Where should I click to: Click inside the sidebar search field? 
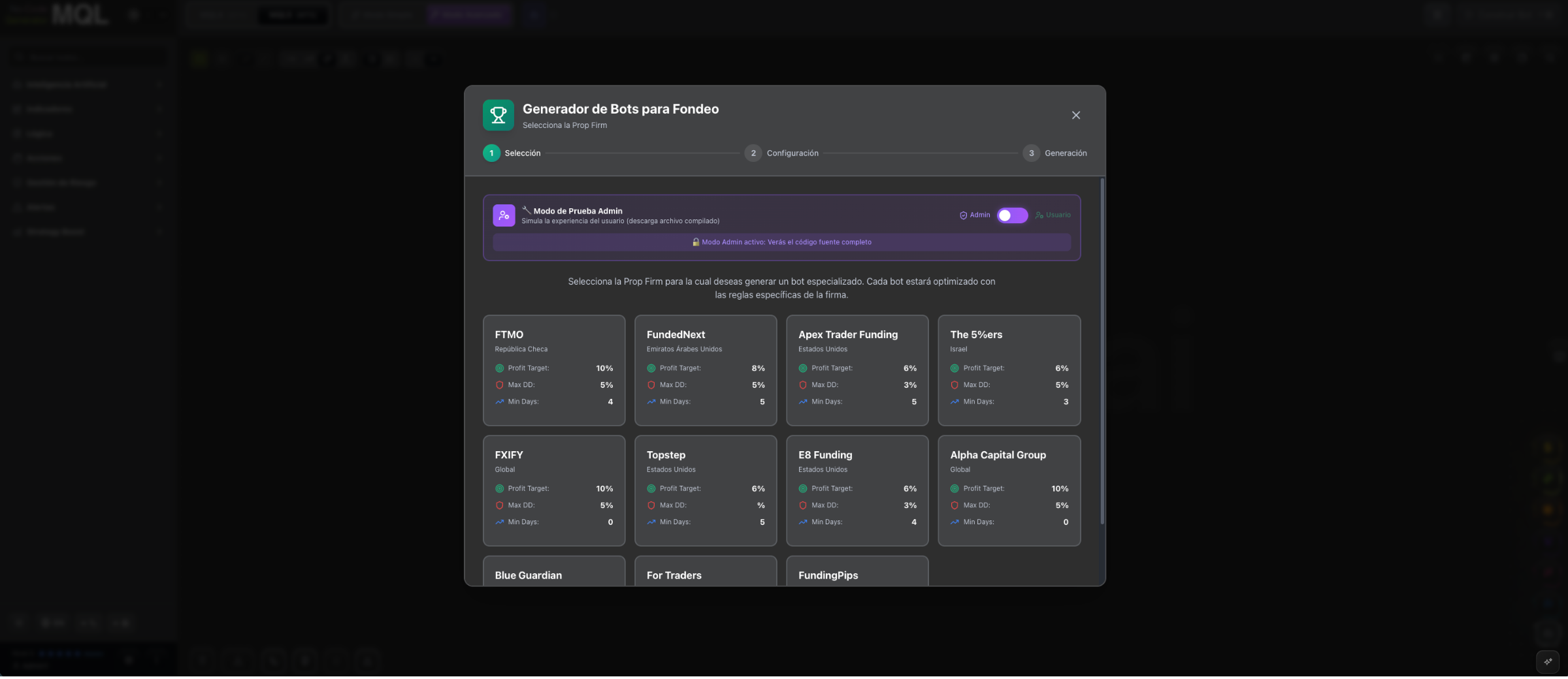click(88, 56)
